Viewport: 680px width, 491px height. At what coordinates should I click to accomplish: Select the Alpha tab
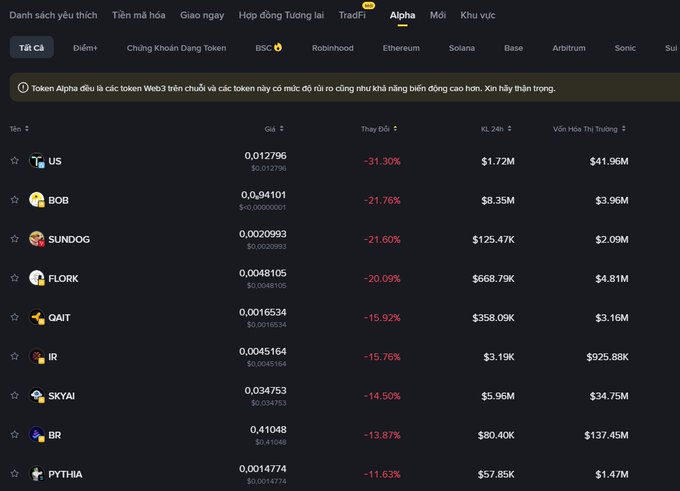tap(402, 15)
